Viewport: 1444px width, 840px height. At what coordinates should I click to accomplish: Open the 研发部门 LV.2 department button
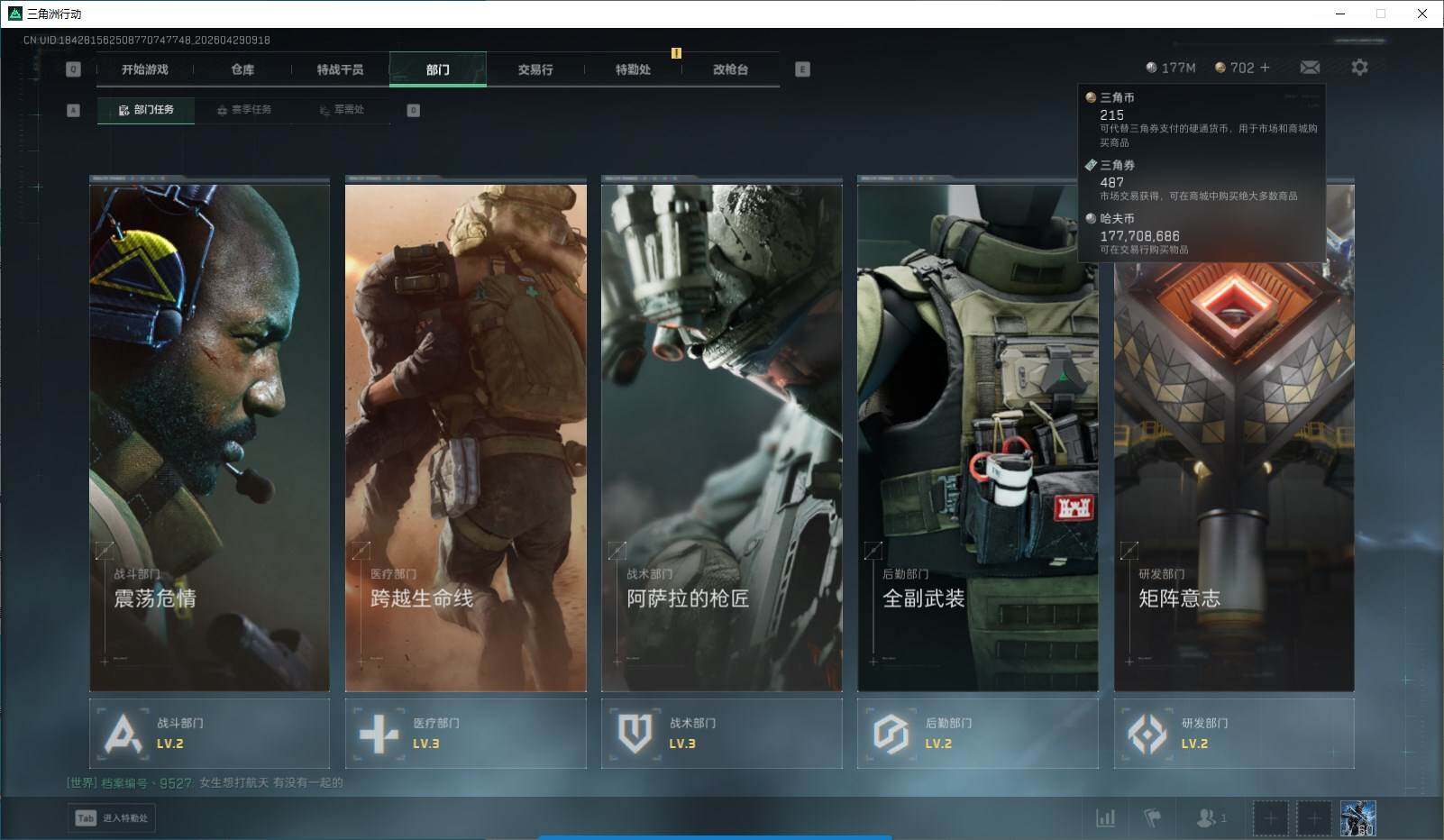[1234, 734]
